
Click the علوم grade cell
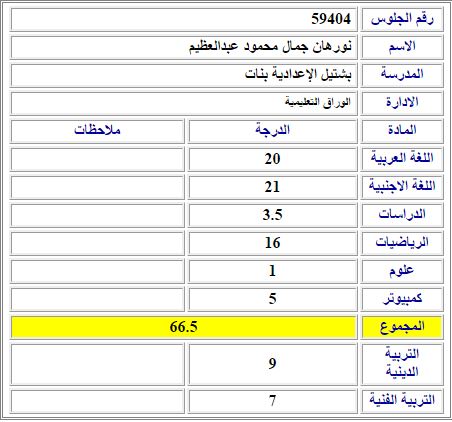[x=273, y=271]
